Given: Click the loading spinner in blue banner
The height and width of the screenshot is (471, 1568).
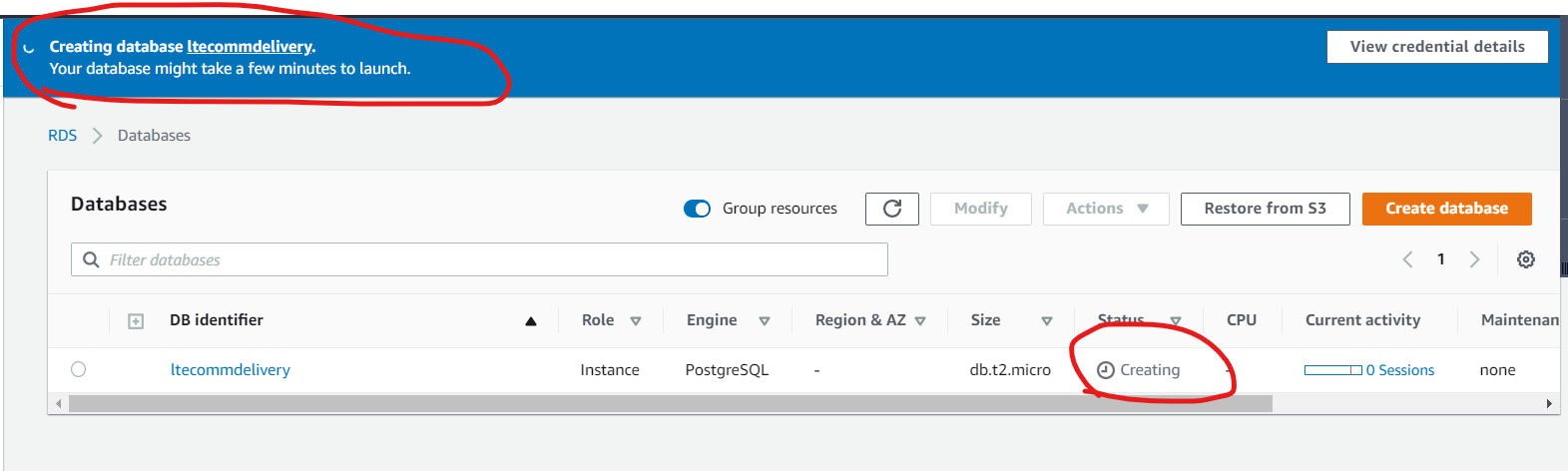Looking at the screenshot, I should pyautogui.click(x=29, y=48).
